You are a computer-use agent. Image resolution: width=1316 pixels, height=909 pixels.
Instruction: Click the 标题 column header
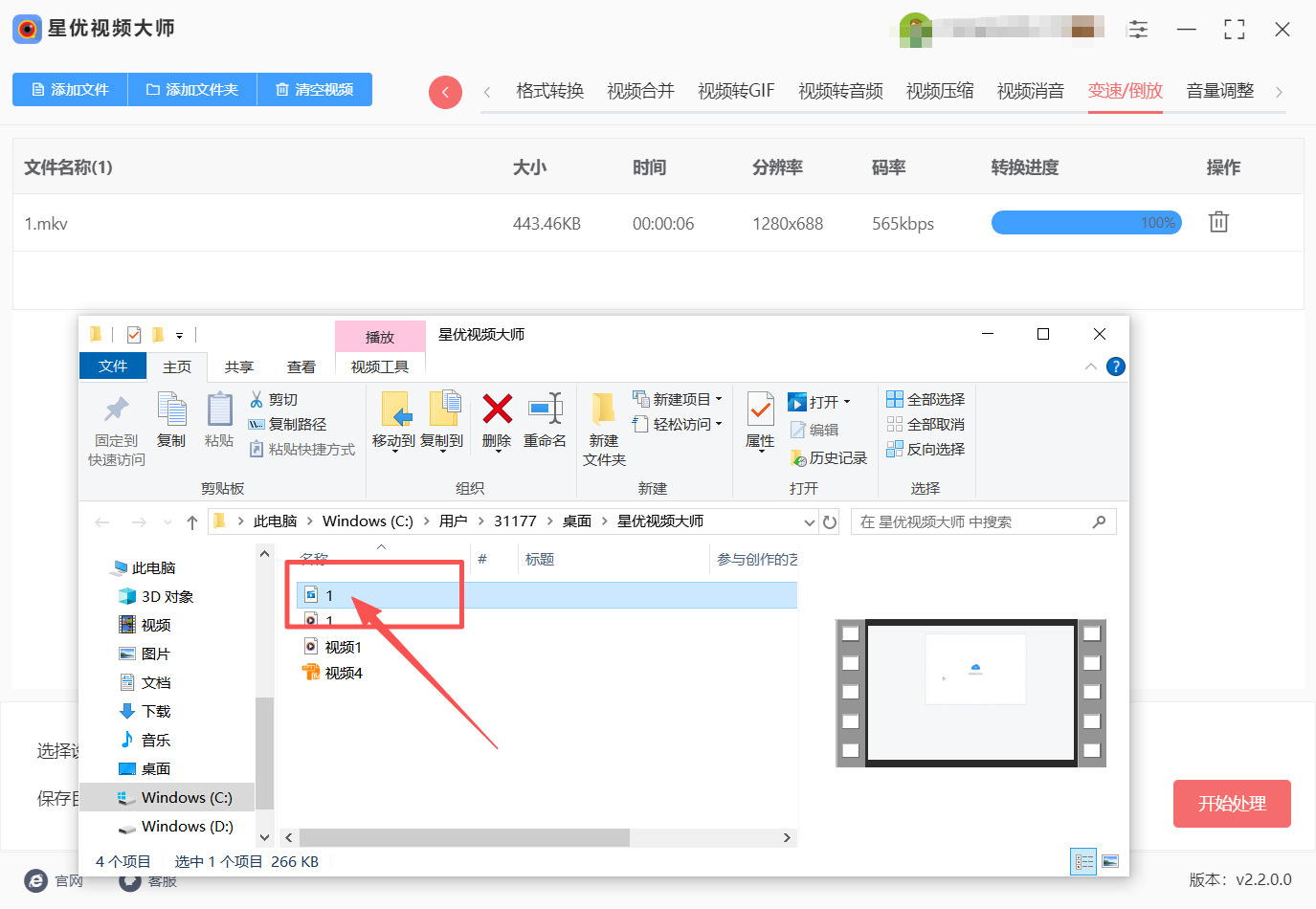point(540,559)
